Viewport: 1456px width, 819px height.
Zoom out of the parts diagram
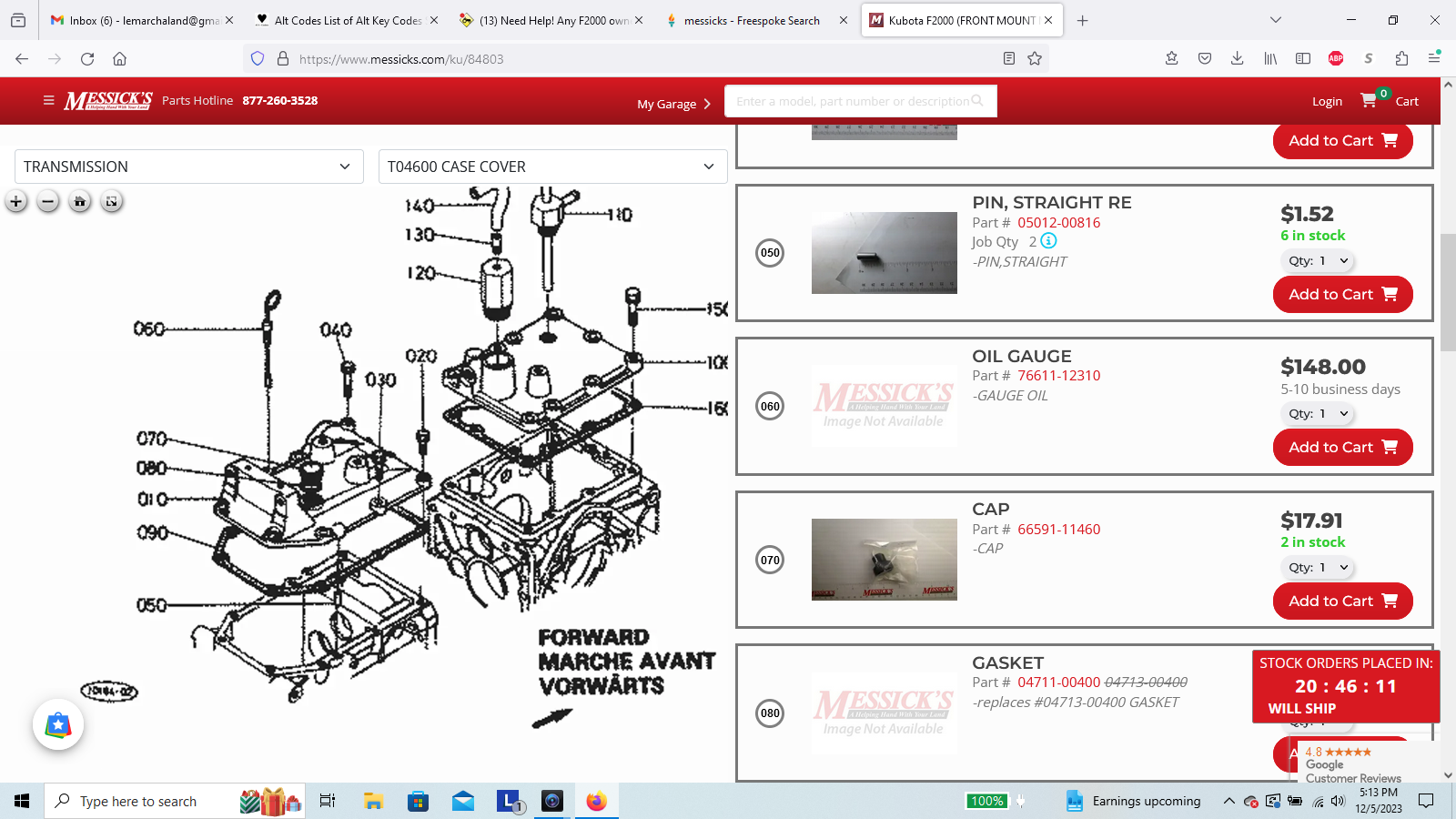coord(48,201)
